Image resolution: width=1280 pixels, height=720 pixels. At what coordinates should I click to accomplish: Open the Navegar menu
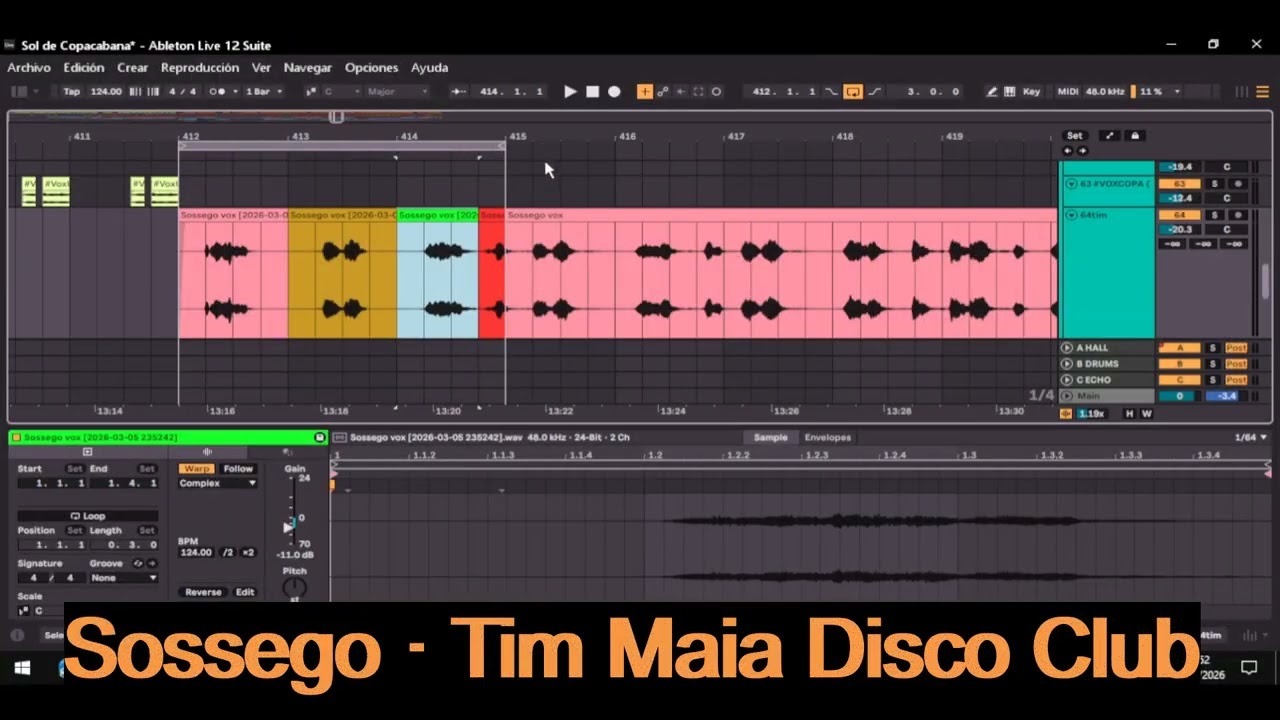[308, 68]
